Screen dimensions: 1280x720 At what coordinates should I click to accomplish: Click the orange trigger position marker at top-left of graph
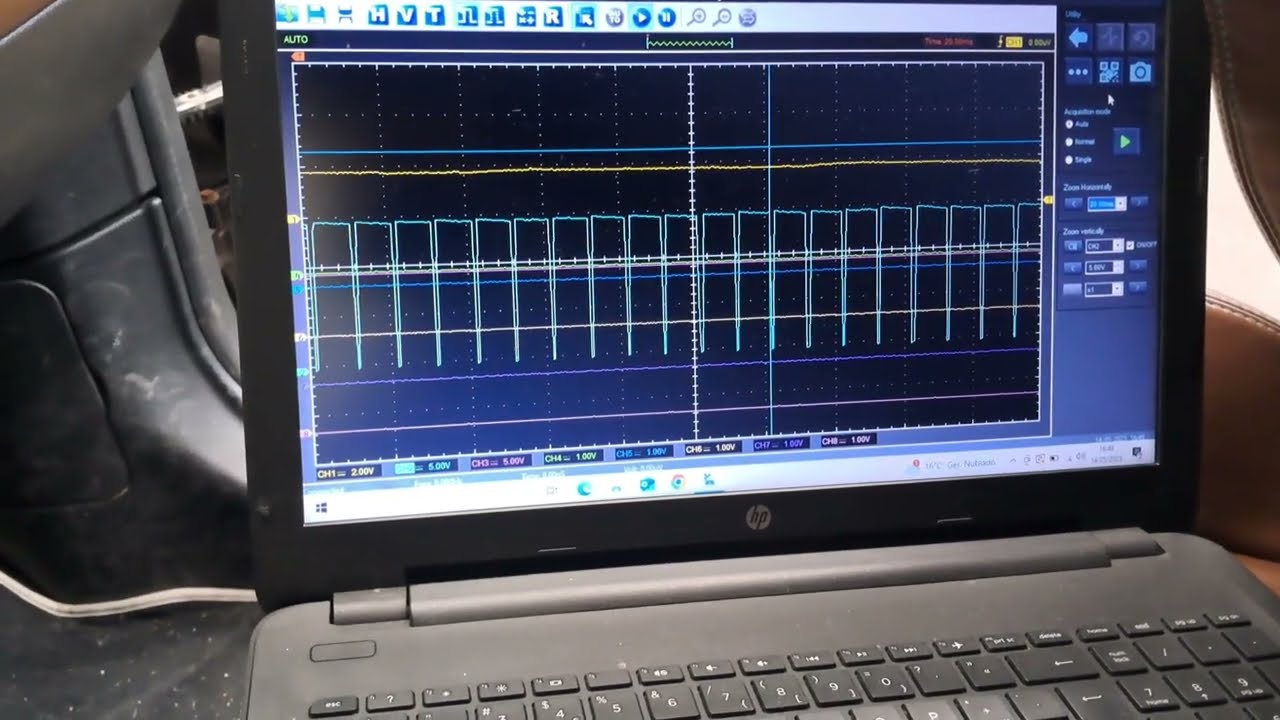296,58
